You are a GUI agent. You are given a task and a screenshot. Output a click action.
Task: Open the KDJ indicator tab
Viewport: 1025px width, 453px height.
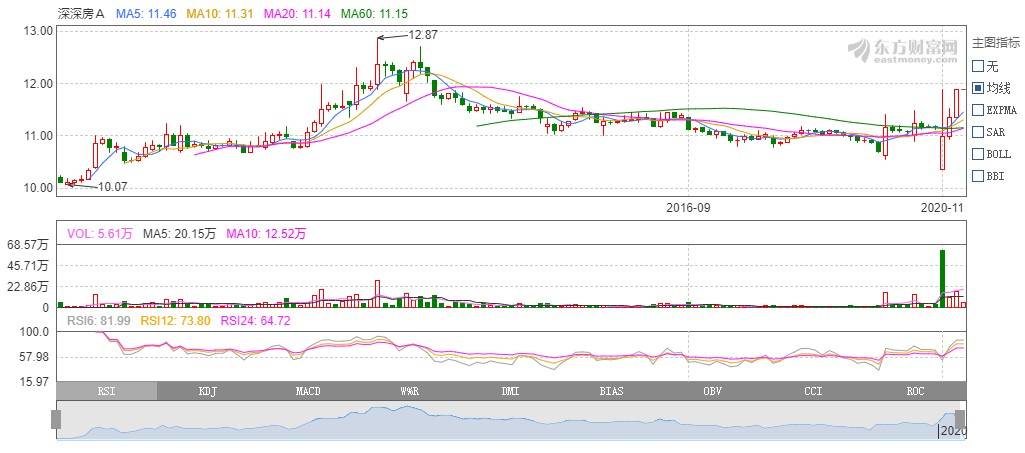click(x=207, y=391)
